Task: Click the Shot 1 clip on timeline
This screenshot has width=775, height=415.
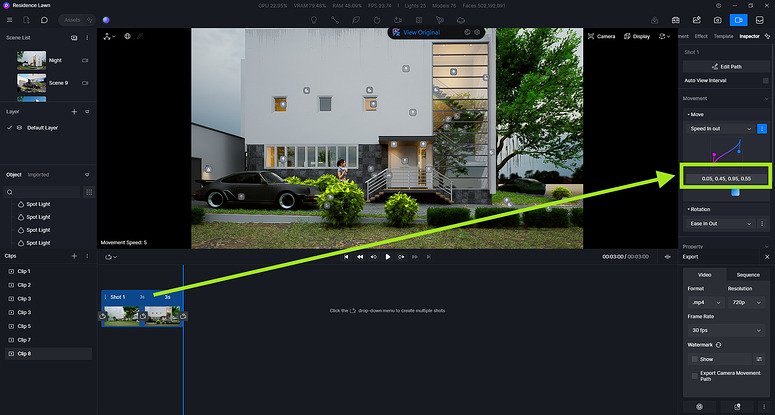Action: [142, 308]
